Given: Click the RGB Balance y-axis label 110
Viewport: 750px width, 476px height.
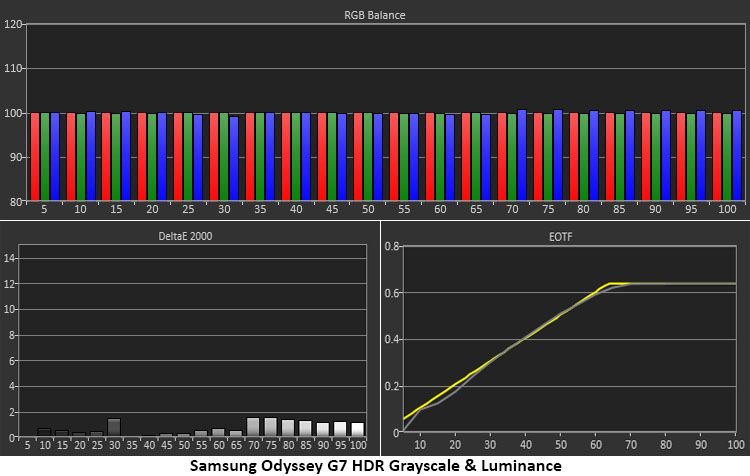Looking at the screenshot, I should pyautogui.click(x=13, y=68).
